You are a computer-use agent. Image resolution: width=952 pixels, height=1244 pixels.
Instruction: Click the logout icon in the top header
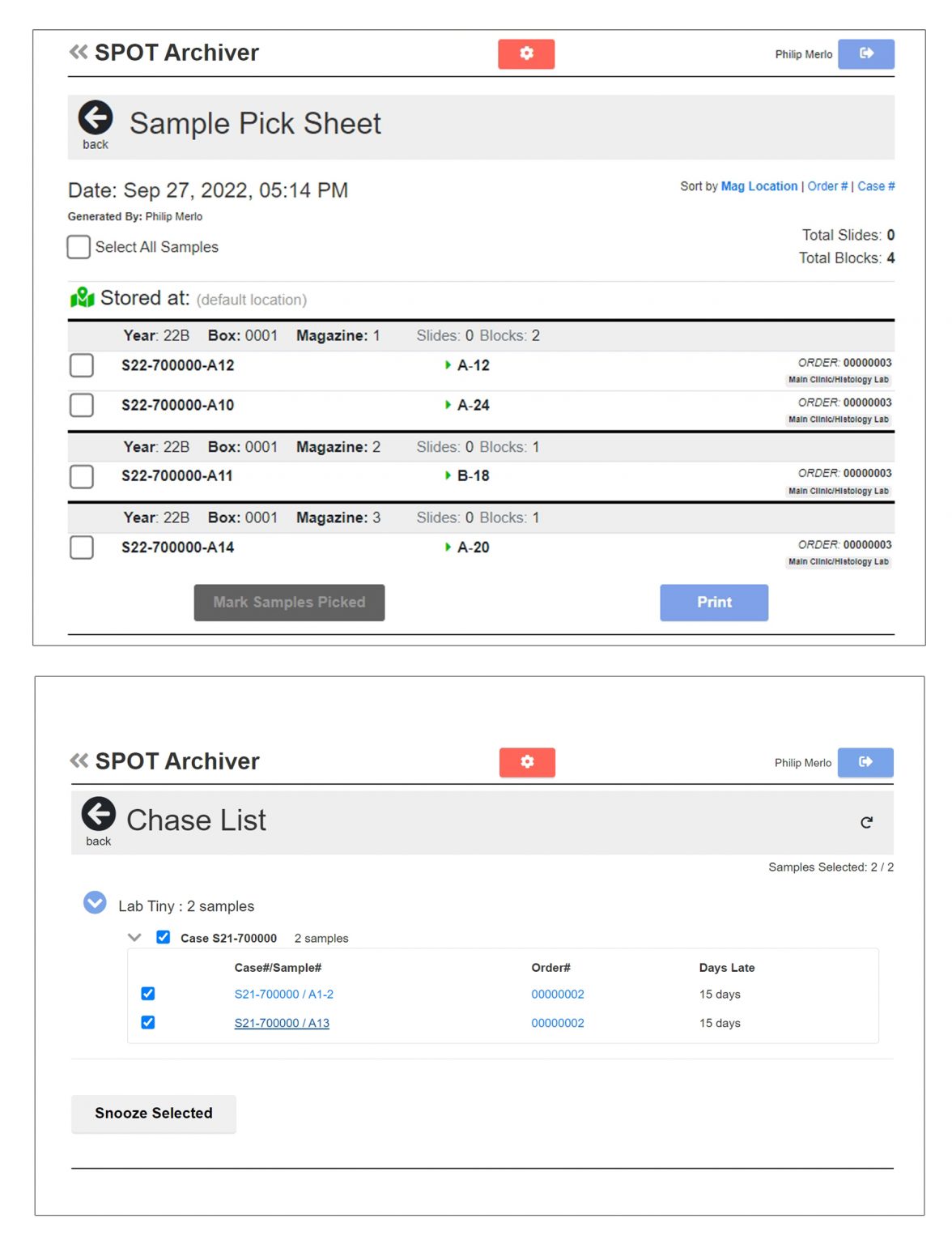tap(865, 53)
